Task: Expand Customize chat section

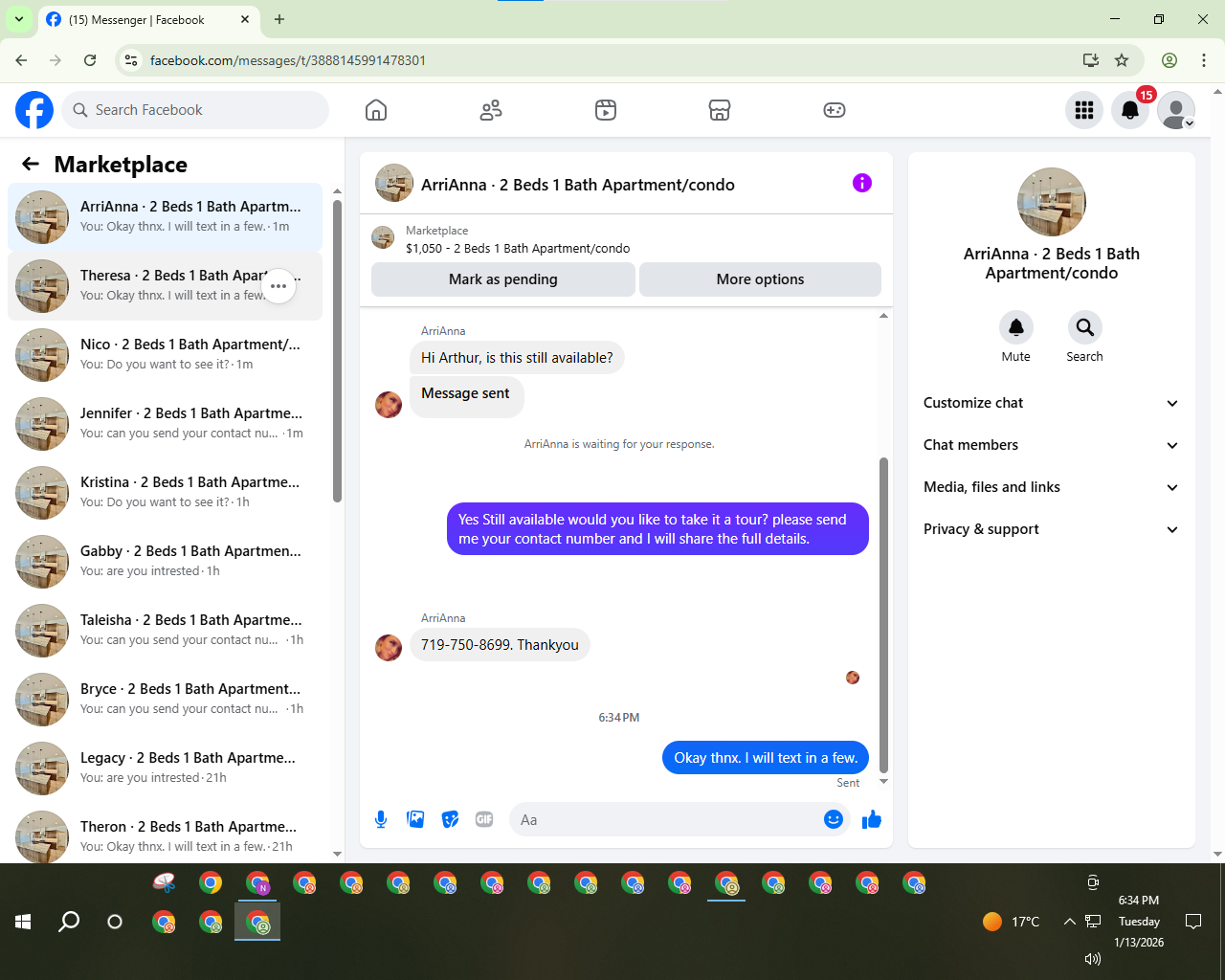Action: point(1052,403)
